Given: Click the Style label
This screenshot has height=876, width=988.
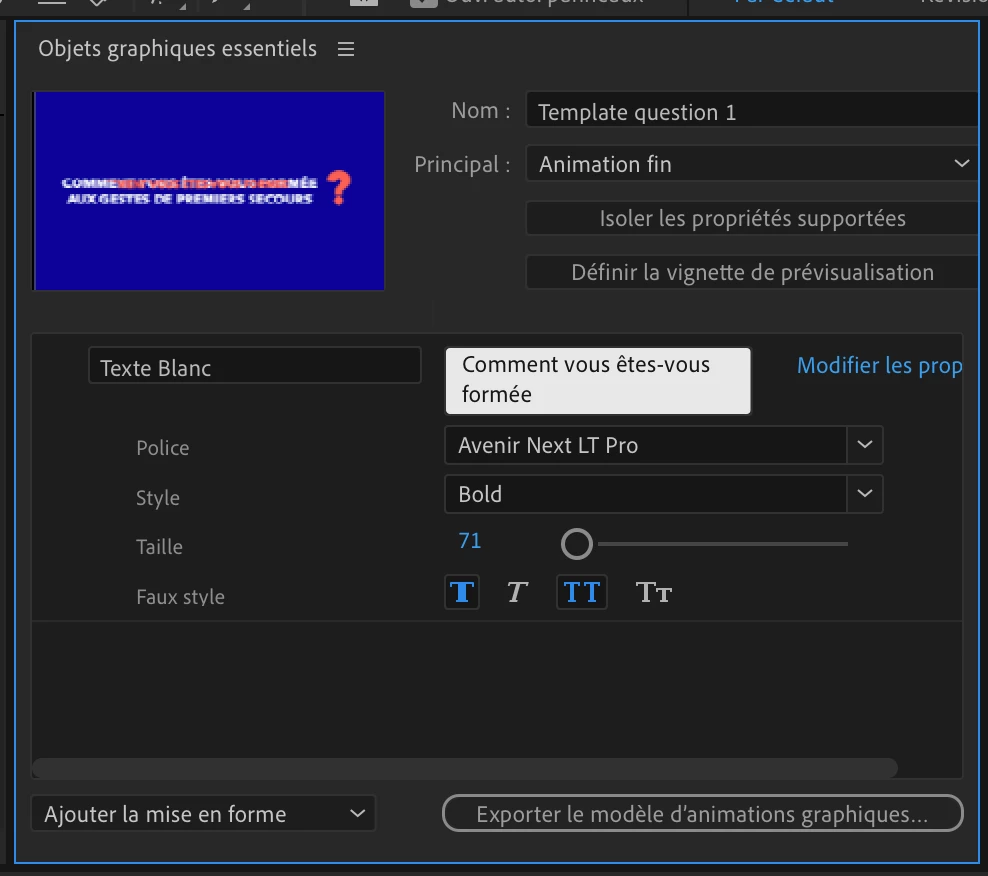Looking at the screenshot, I should [158, 498].
